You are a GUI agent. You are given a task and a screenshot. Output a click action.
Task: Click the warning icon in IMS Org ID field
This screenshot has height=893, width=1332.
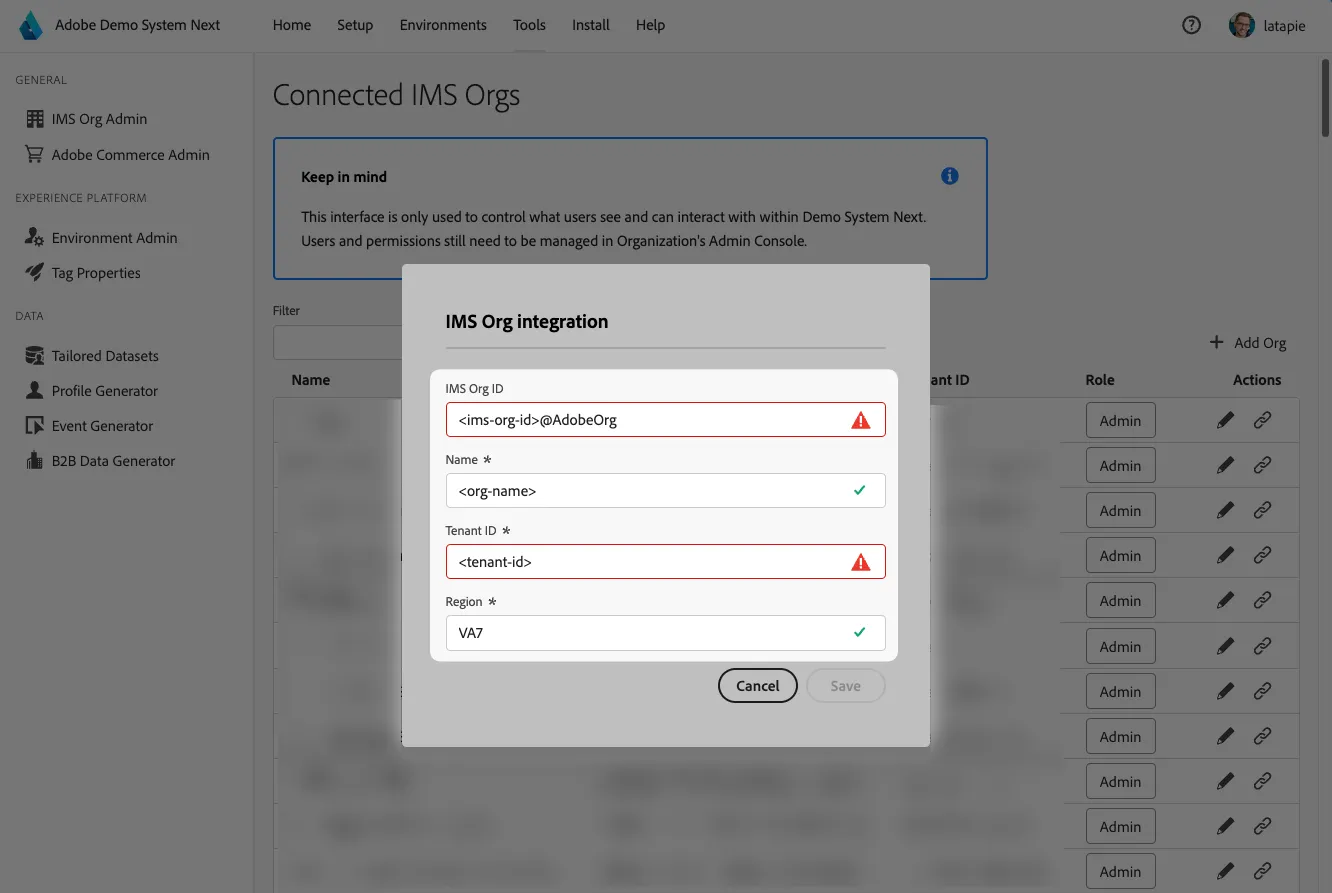(860, 421)
